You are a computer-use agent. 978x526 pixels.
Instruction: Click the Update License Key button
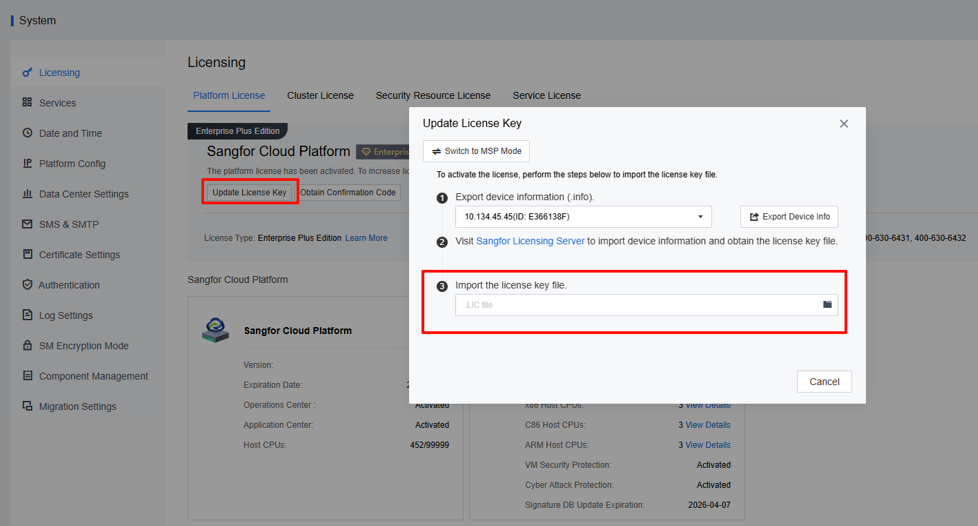249,192
